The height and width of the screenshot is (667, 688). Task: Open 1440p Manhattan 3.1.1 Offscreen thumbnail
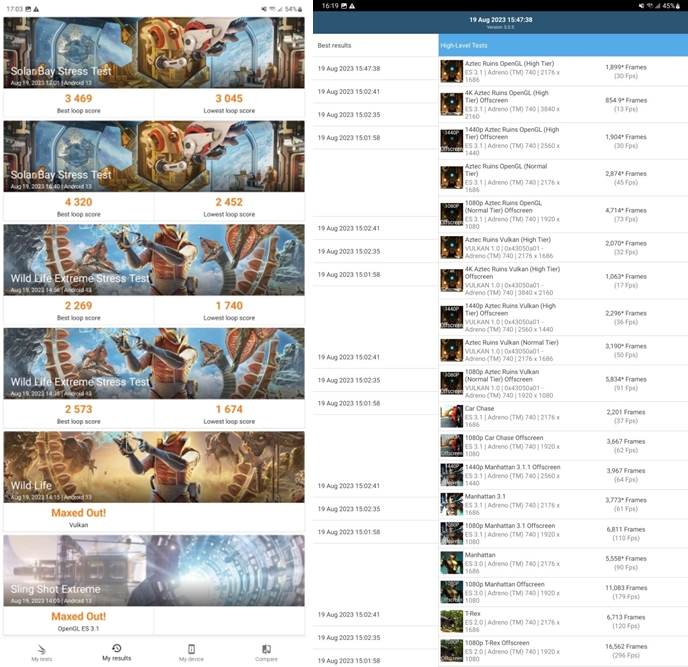click(x=452, y=475)
